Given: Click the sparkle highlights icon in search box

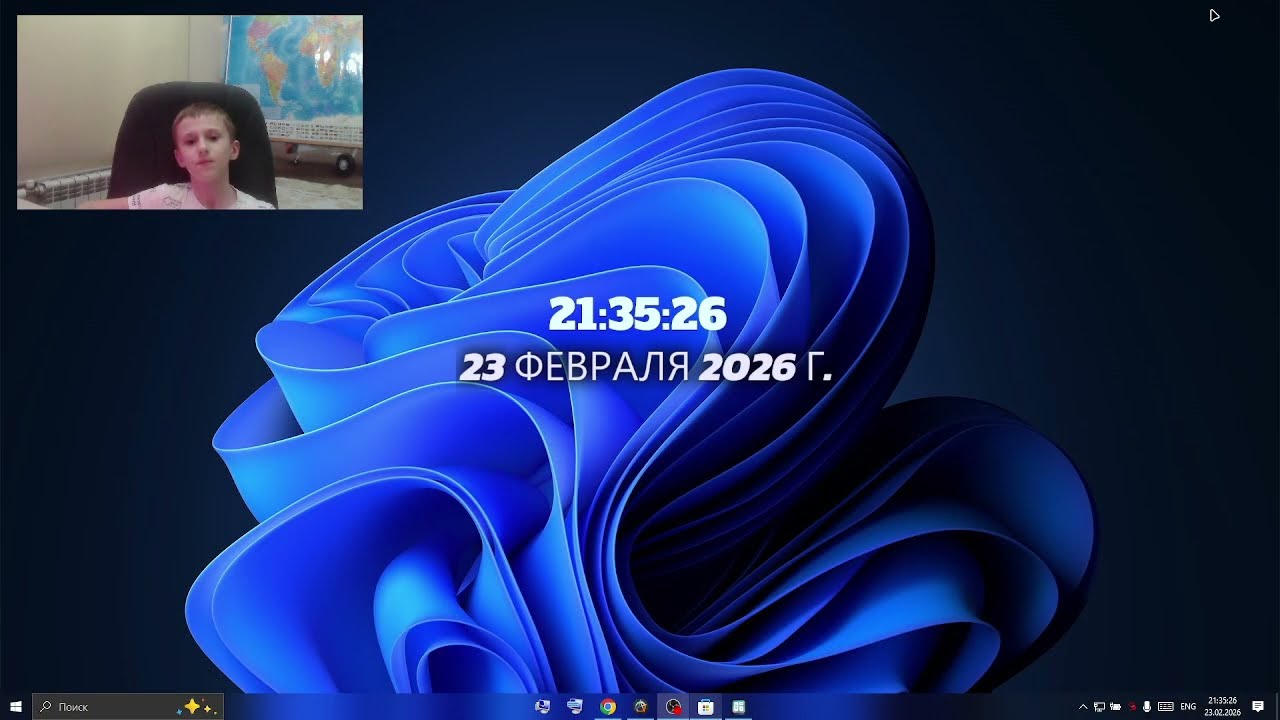Looking at the screenshot, I should 196,706.
